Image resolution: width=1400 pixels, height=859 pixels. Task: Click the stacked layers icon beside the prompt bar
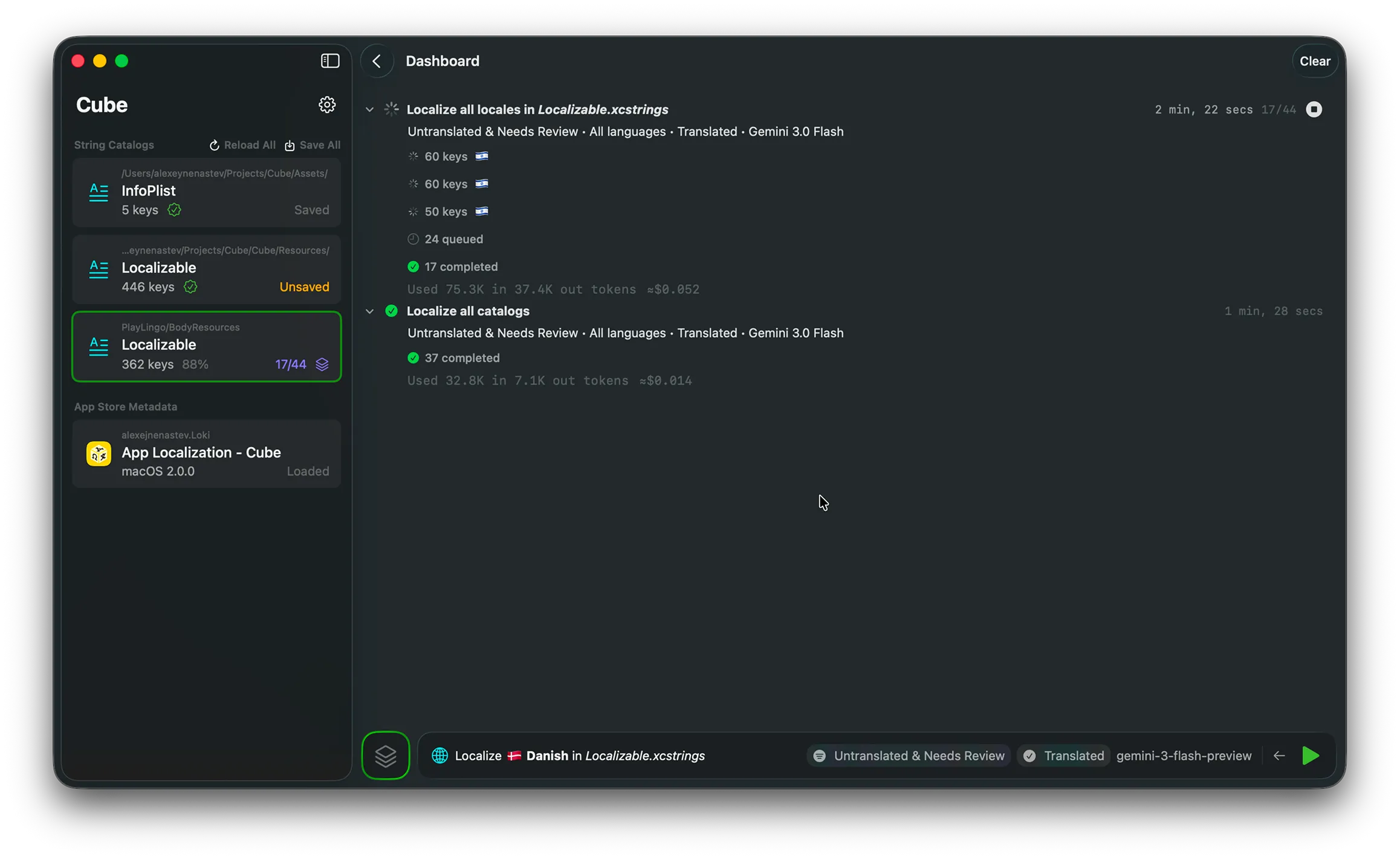pos(385,755)
